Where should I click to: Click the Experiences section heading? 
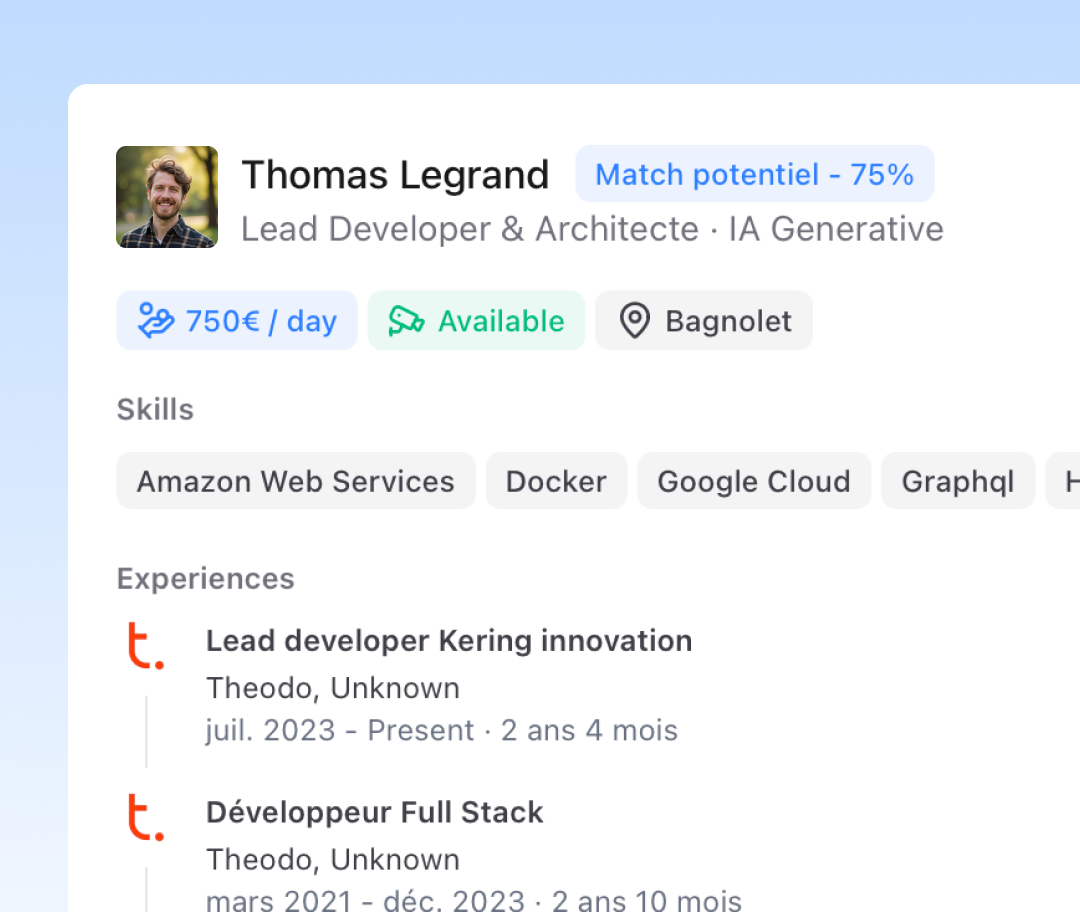(x=205, y=579)
